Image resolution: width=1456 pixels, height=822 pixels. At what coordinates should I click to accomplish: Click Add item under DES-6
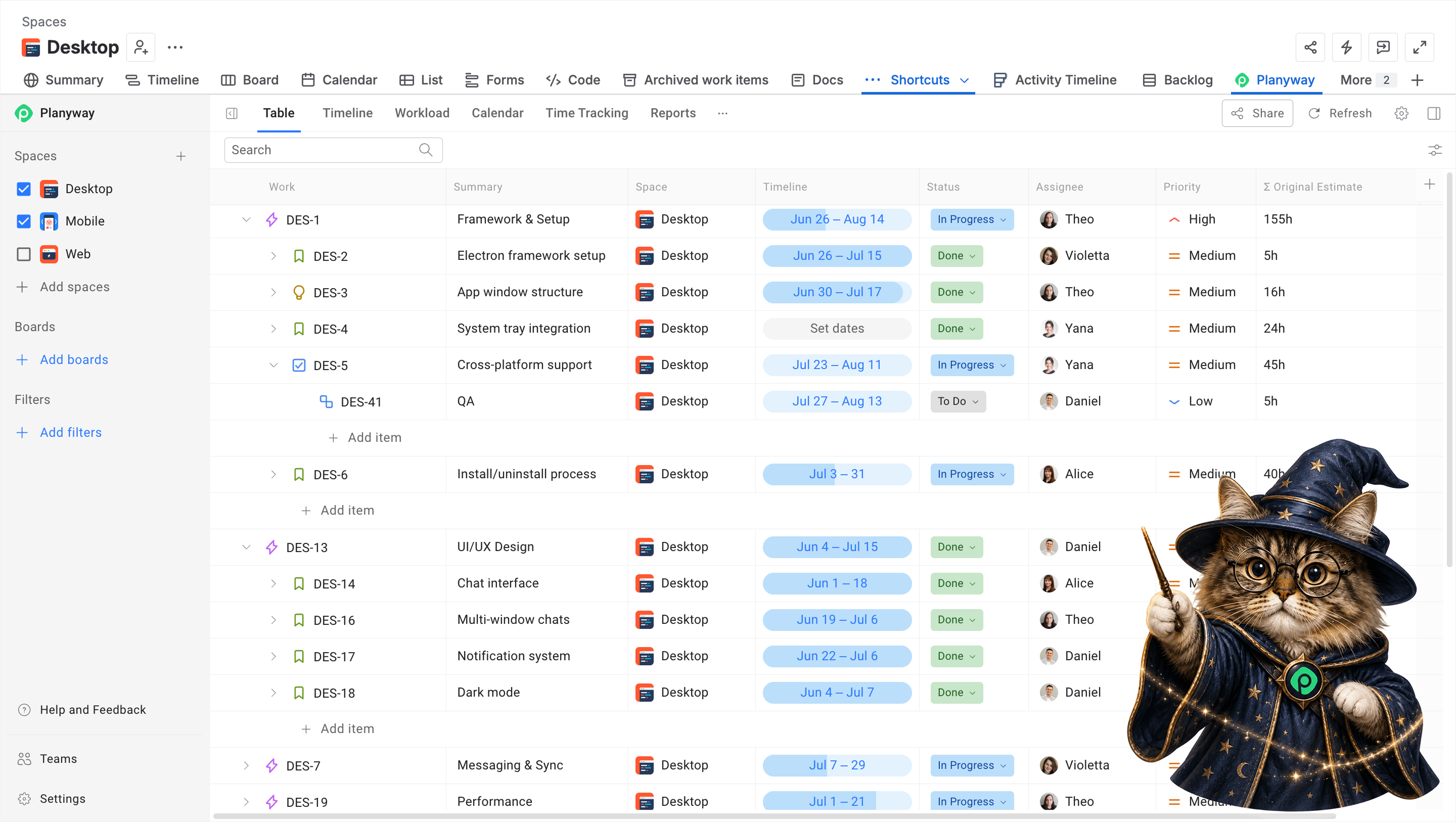(x=337, y=511)
